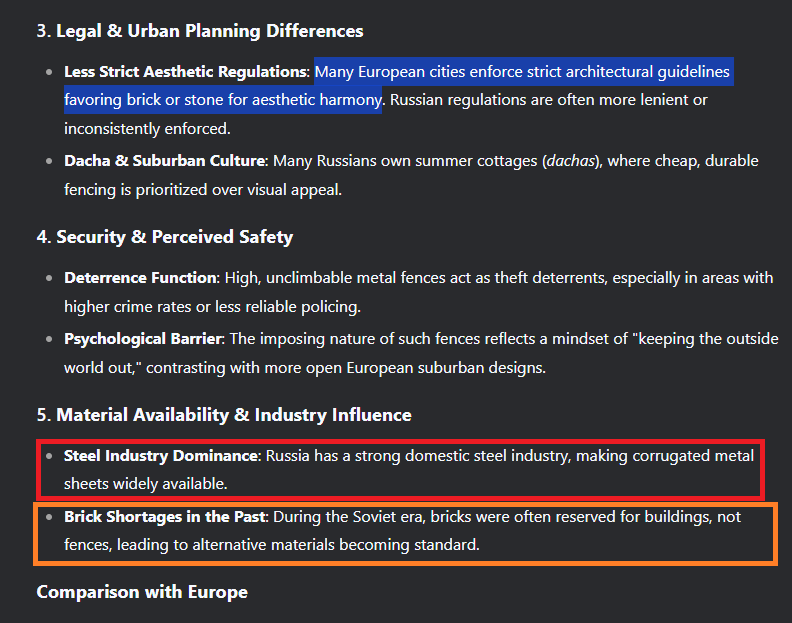
Task: Click the bold 'Deterrence Function' label
Action: [x=140, y=278]
